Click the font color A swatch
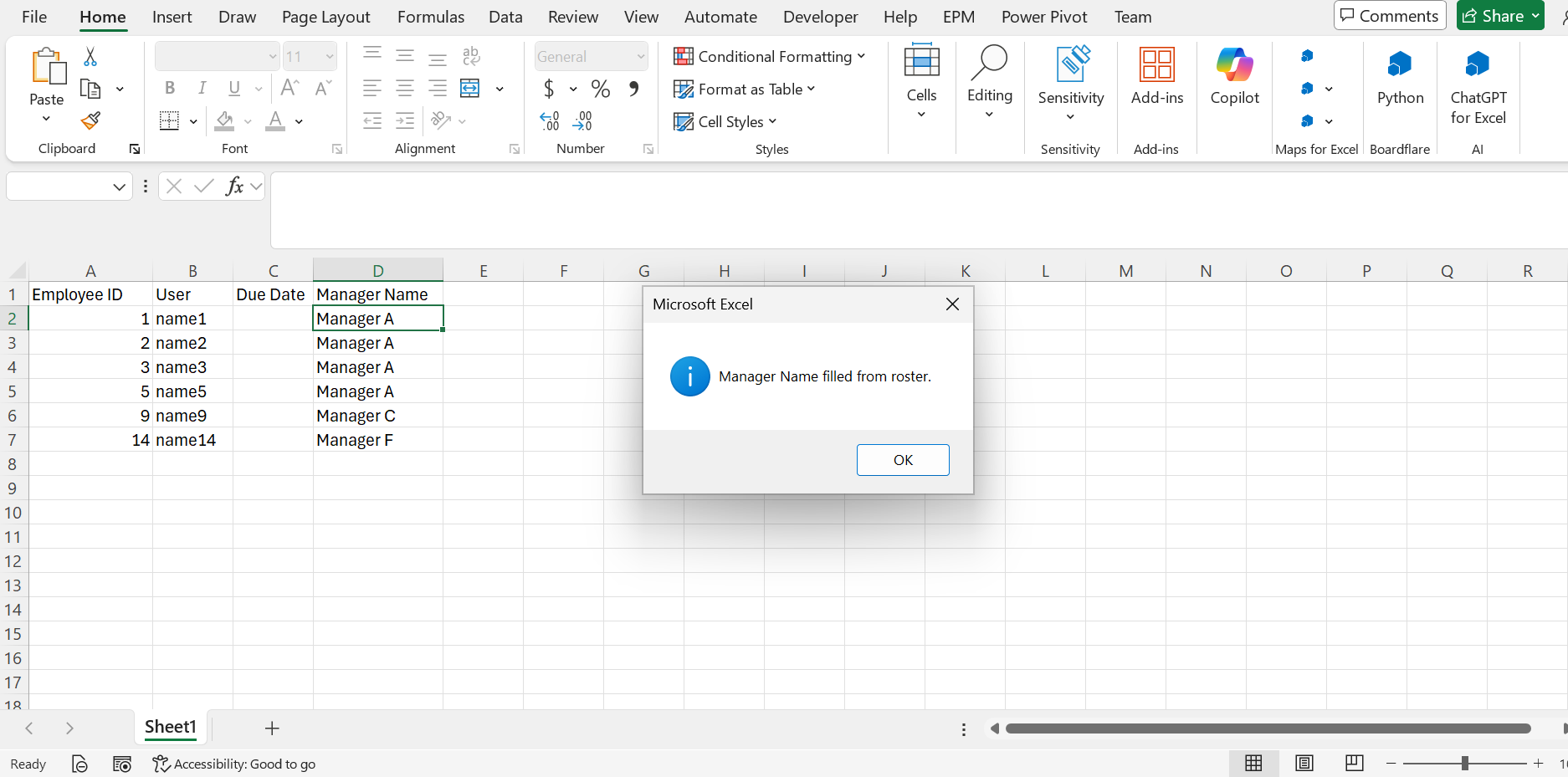This screenshot has height=777, width=1568. click(275, 121)
